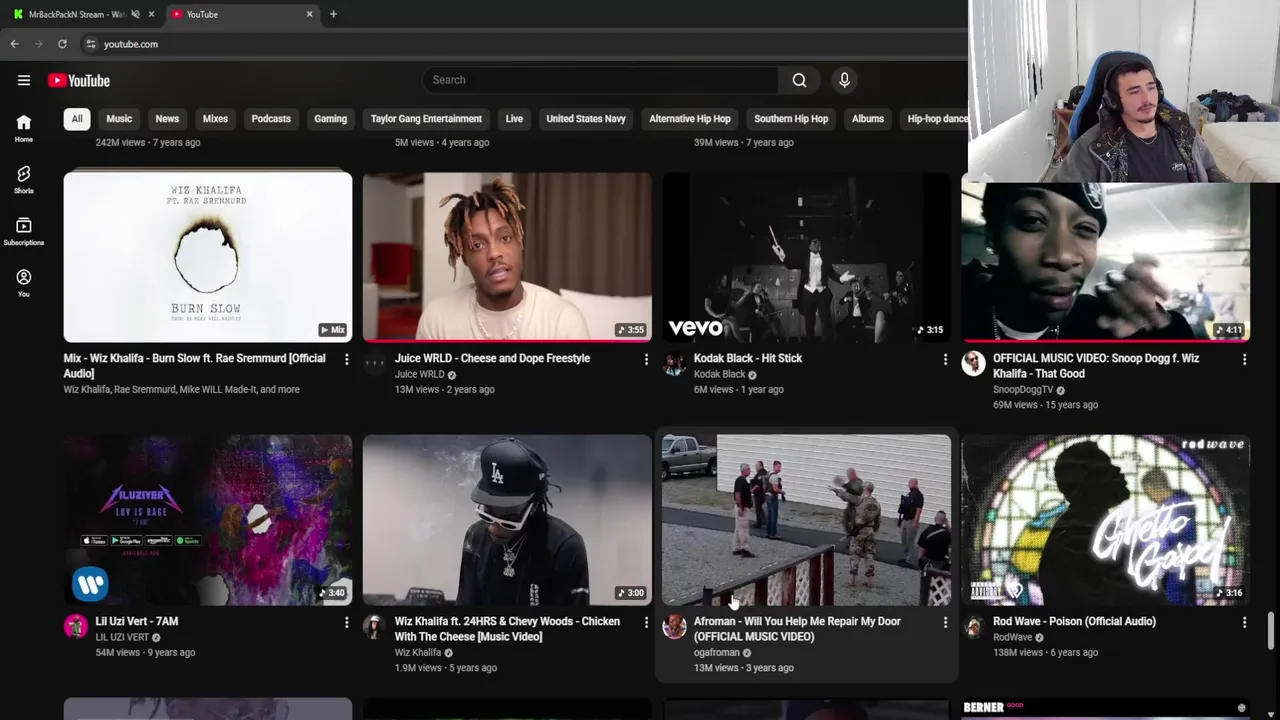Open options for Snoop Dogg That Good

pos(1244,358)
